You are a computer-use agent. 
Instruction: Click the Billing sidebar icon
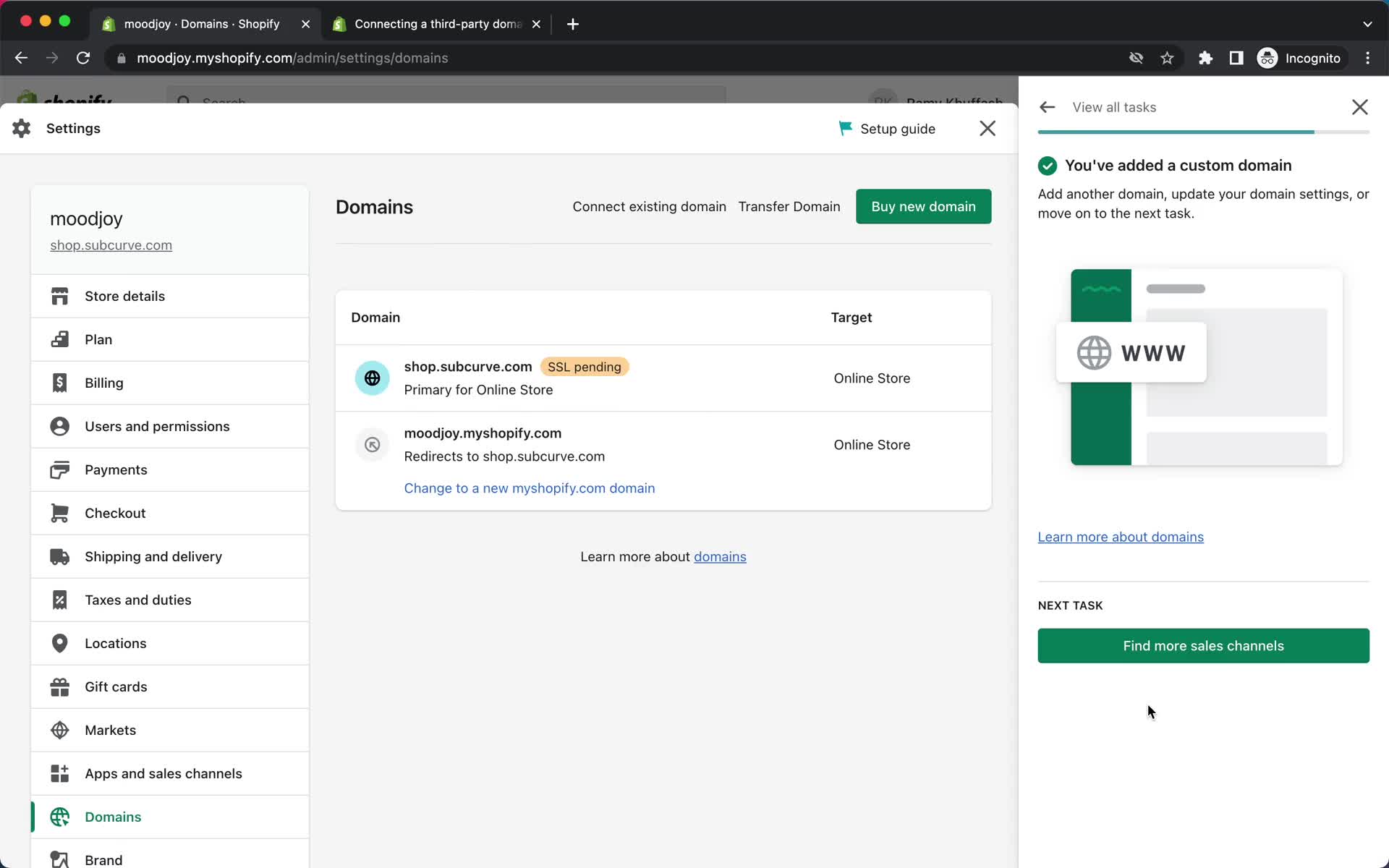(60, 383)
